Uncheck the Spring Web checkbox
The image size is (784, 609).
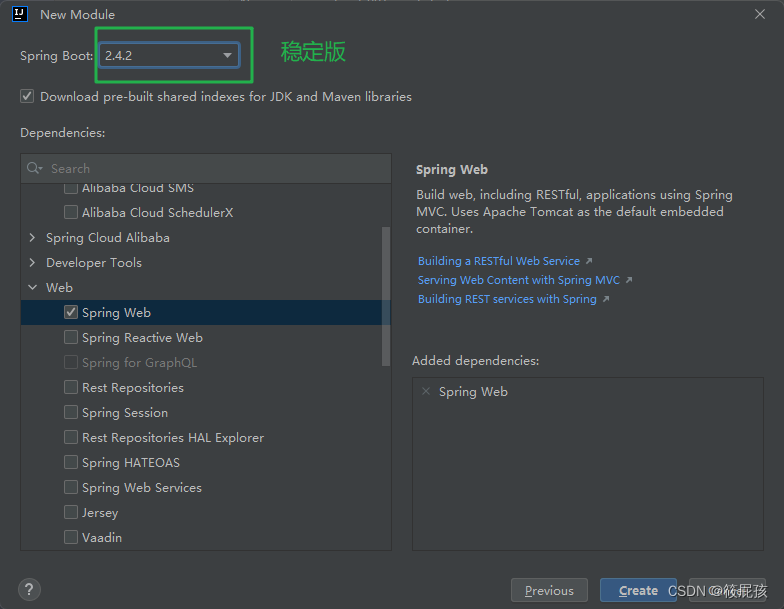(x=71, y=312)
